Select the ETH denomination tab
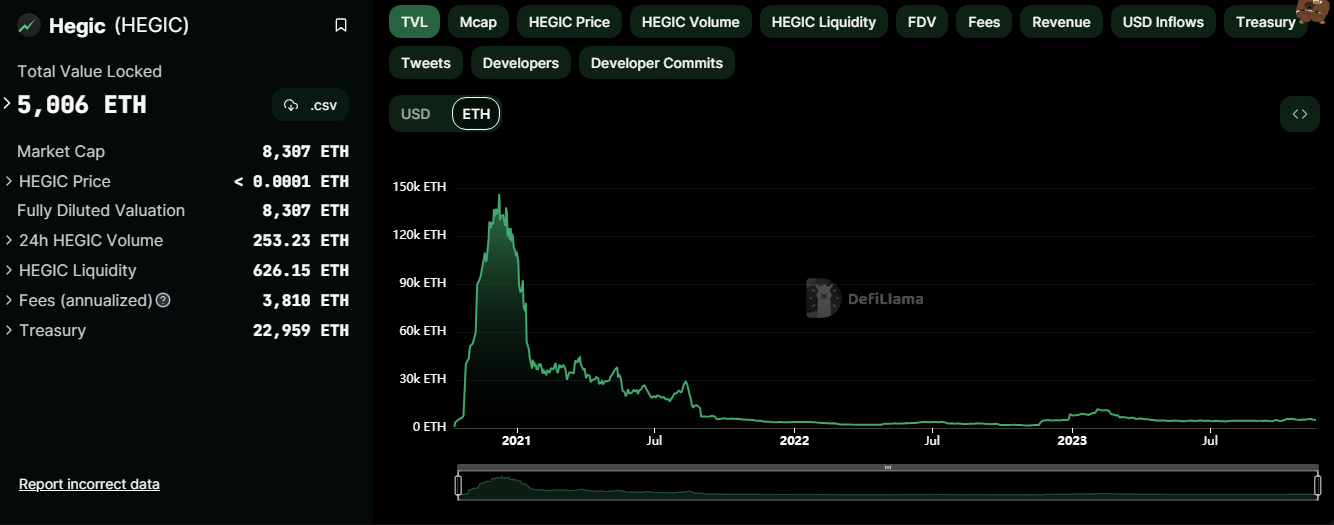 (476, 114)
